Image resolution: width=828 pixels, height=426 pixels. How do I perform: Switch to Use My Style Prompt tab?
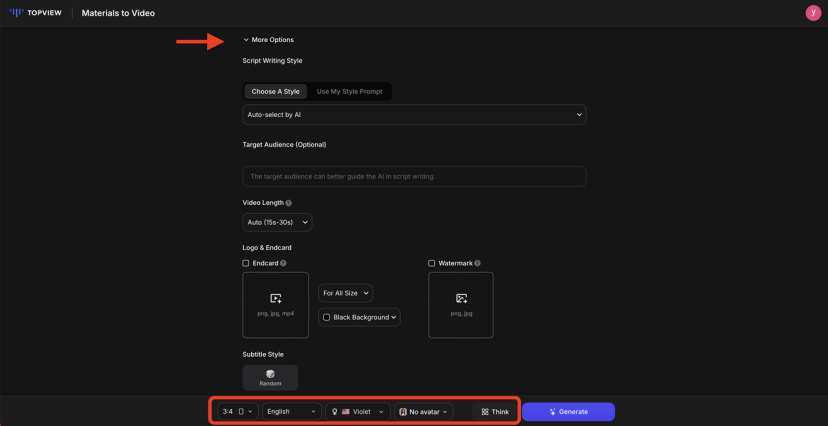point(349,91)
